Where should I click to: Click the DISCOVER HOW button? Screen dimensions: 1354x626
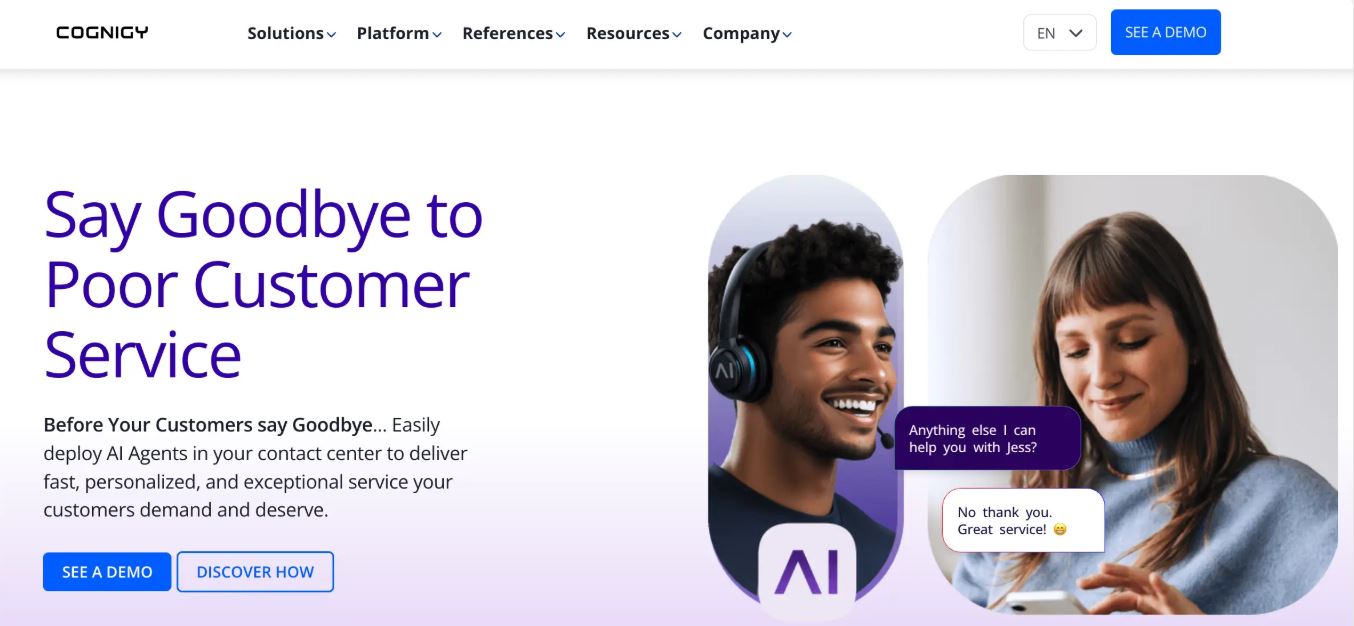coord(255,572)
